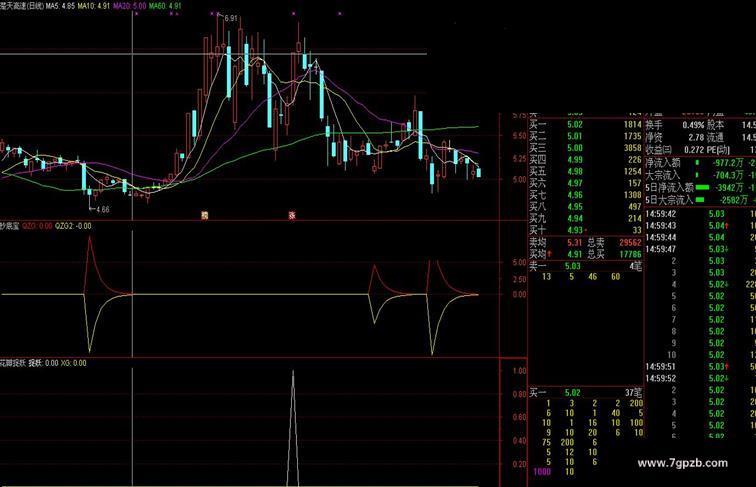This screenshot has width=756, height=487.
Task: Click the 涨 marker icon under the chart
Action: click(x=292, y=216)
